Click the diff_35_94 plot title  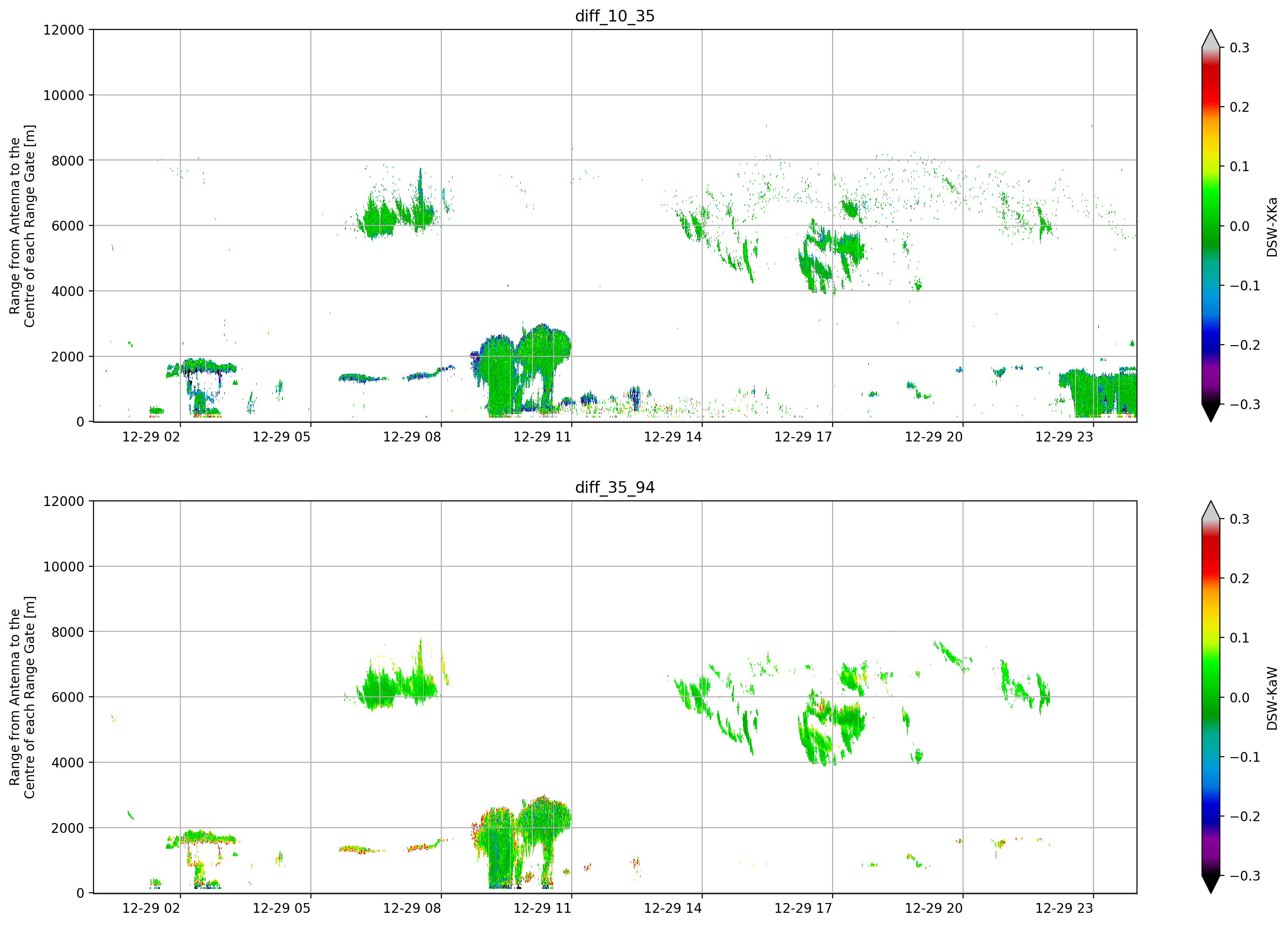click(x=615, y=487)
